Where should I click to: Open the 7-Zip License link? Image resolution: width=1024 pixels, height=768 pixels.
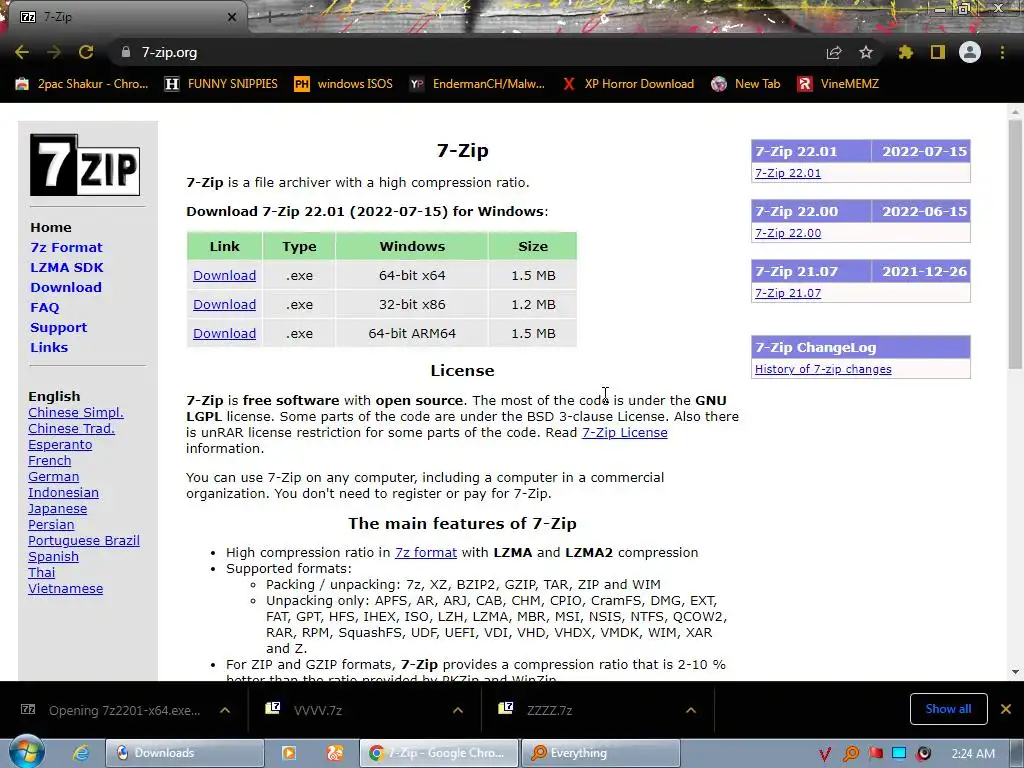624,432
